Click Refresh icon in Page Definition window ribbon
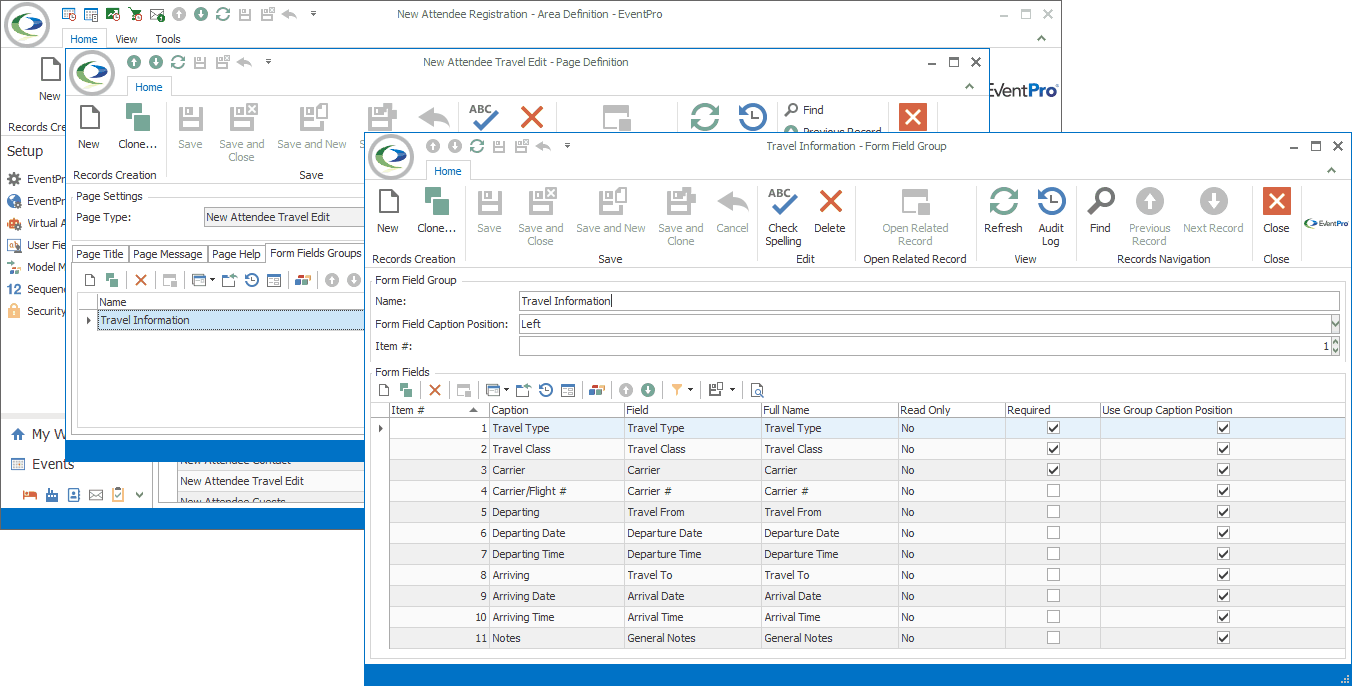This screenshot has width=1352, height=686. coord(705,116)
